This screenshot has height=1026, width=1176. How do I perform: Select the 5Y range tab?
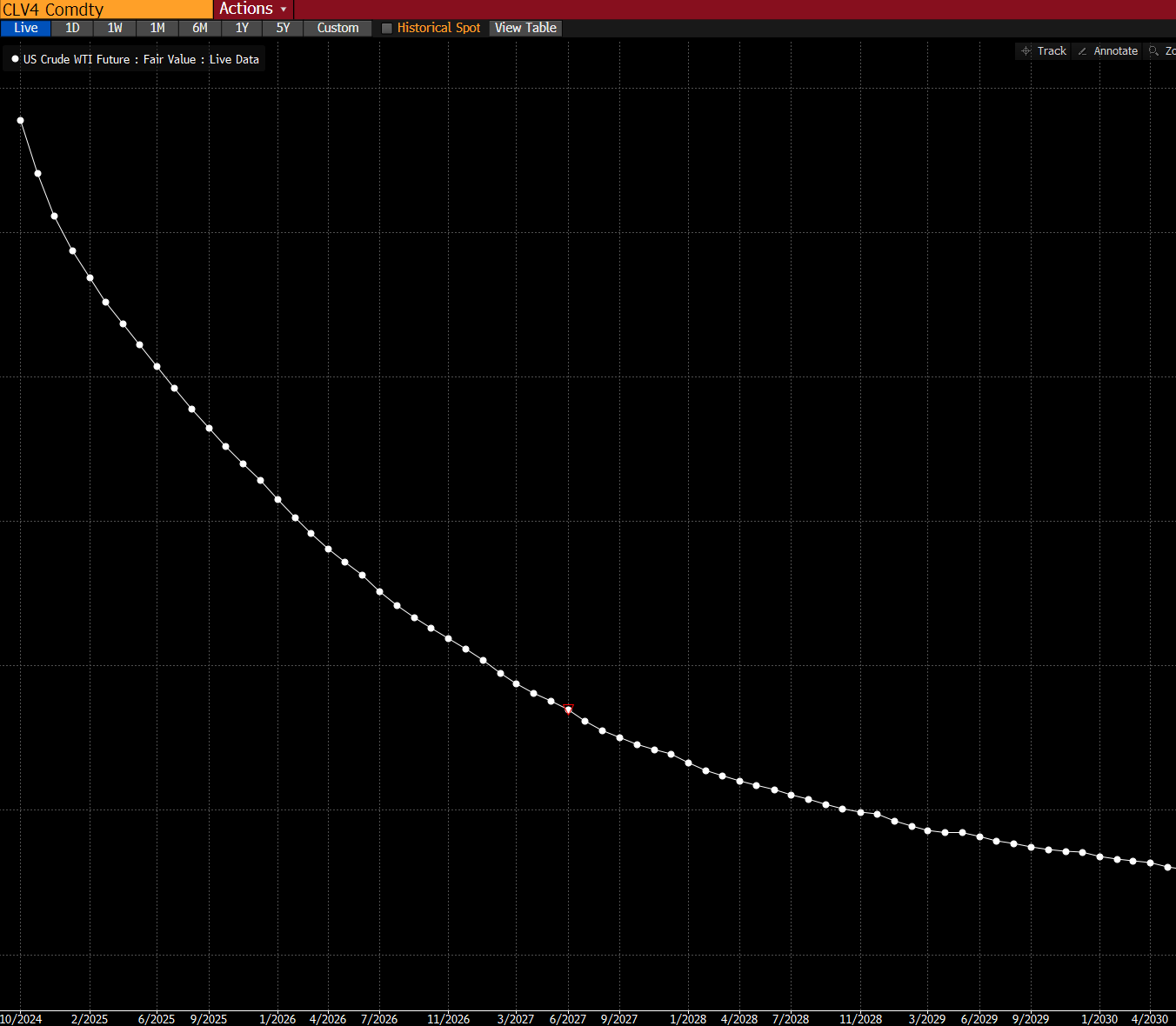283,28
